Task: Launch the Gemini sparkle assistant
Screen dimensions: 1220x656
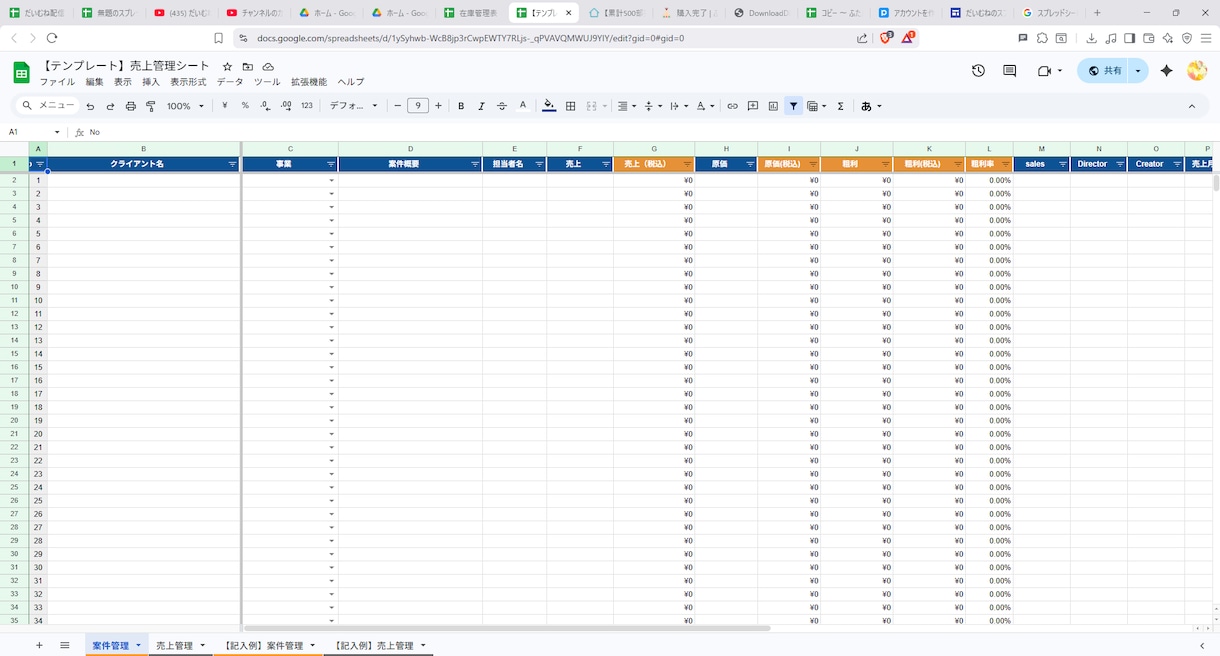Action: pos(1166,71)
